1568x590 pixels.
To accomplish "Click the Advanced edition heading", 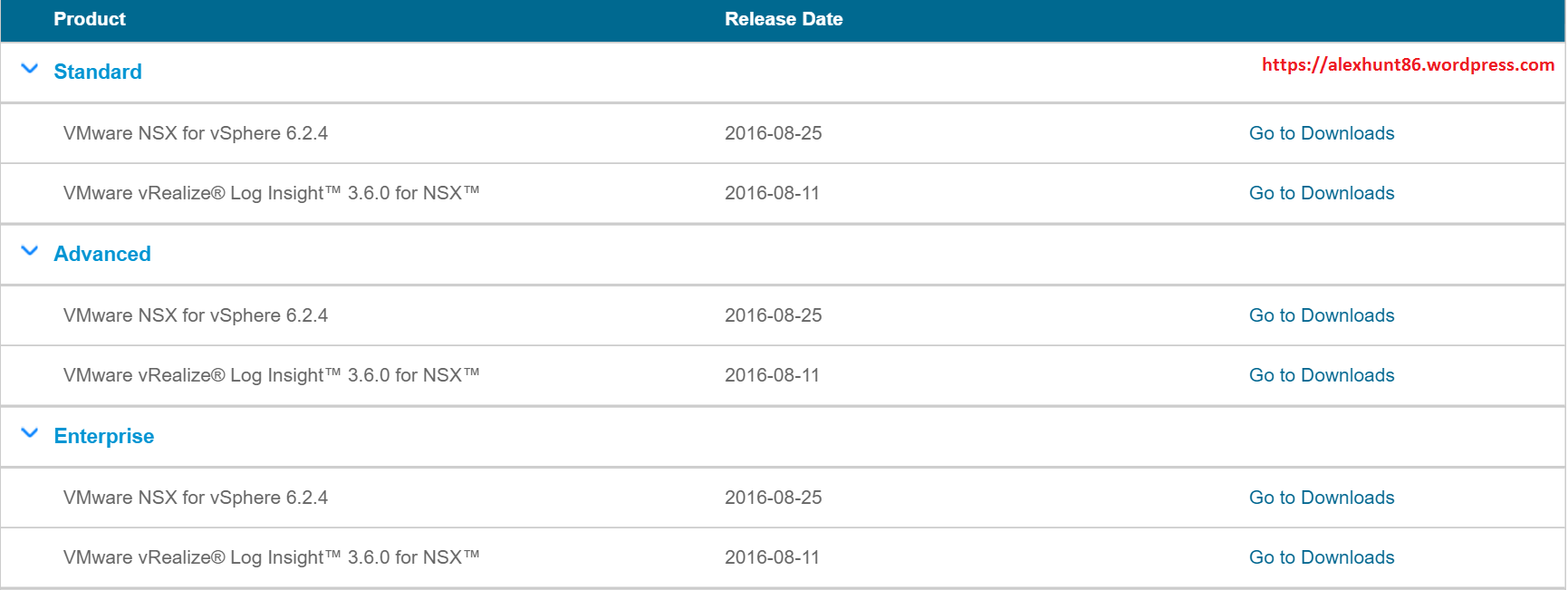I will [x=102, y=254].
